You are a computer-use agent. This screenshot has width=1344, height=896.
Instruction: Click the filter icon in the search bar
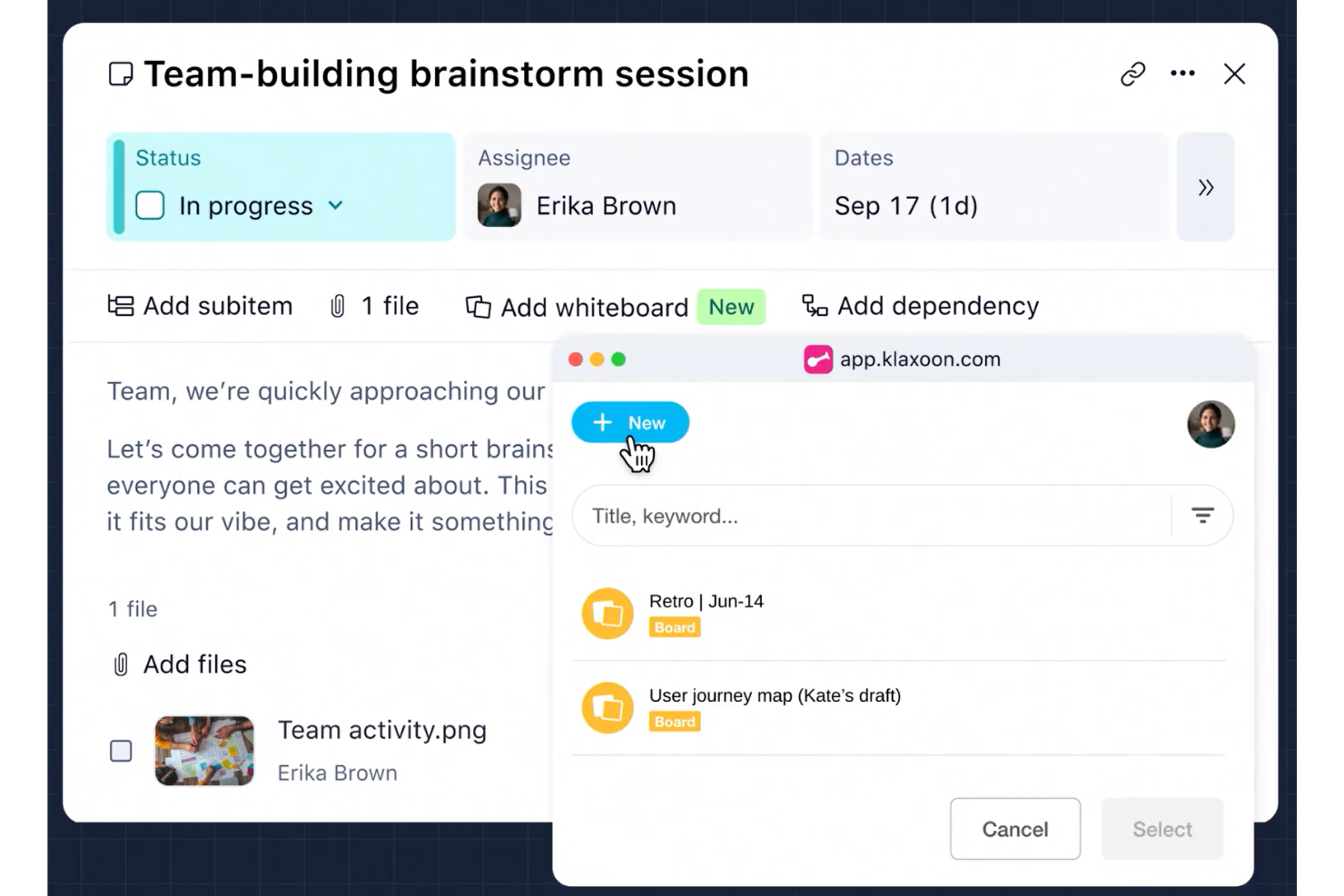coord(1202,516)
